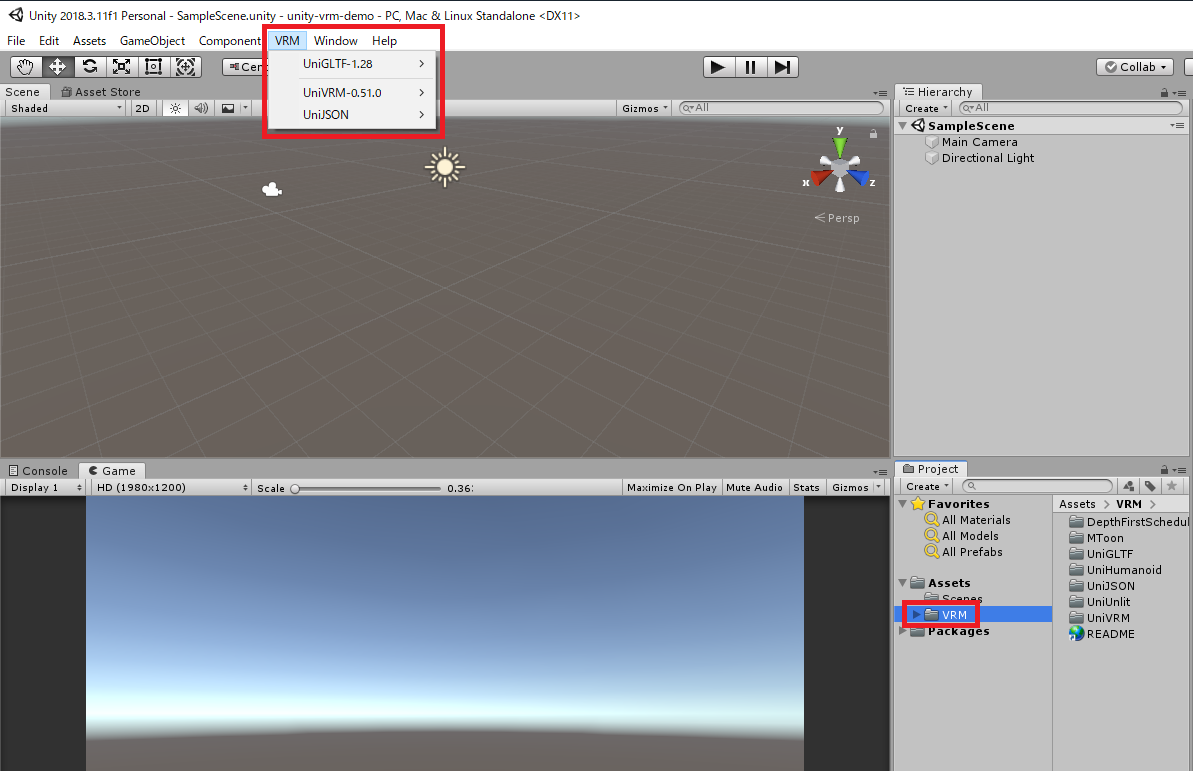The height and width of the screenshot is (771, 1193).
Task: Toggle Mute Audio in Game view
Action: [x=754, y=488]
